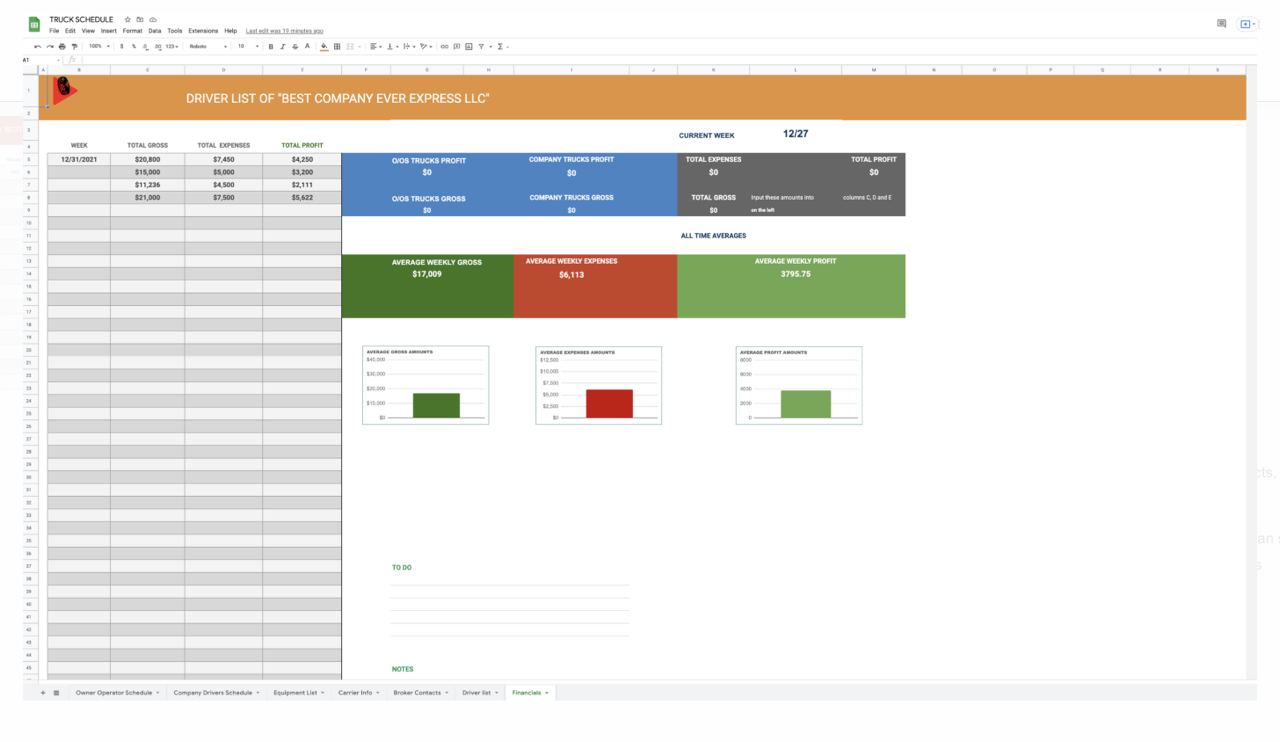Viewport: 1280px width, 742px height.
Task: Star the TRUCK SCHEDULE document
Action: 128,19
